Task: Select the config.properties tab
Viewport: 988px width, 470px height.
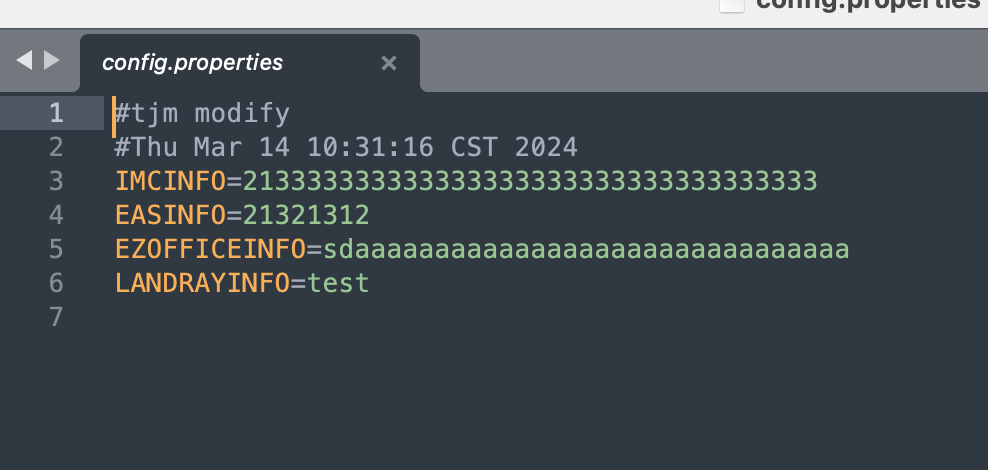Action: 250,63
